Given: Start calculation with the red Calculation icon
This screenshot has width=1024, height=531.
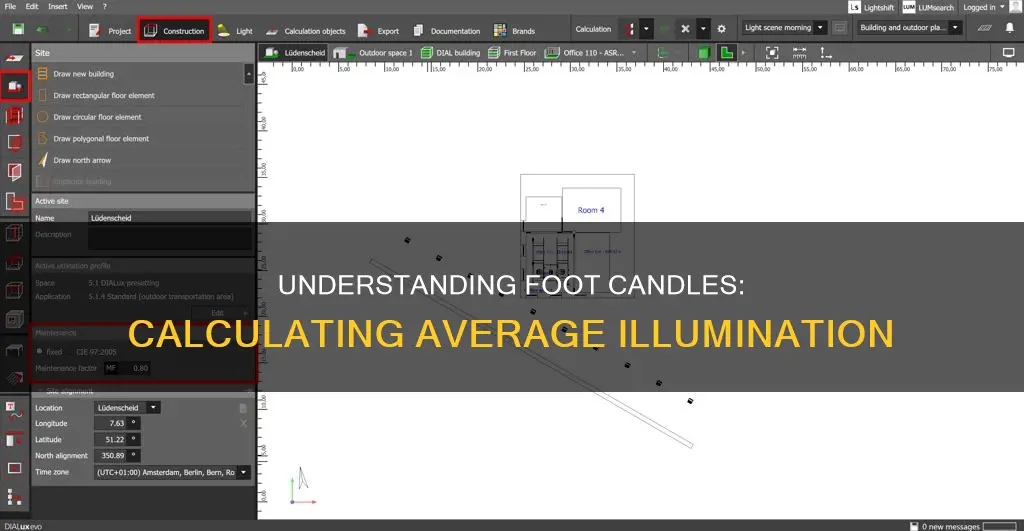Looking at the screenshot, I should (x=630, y=29).
